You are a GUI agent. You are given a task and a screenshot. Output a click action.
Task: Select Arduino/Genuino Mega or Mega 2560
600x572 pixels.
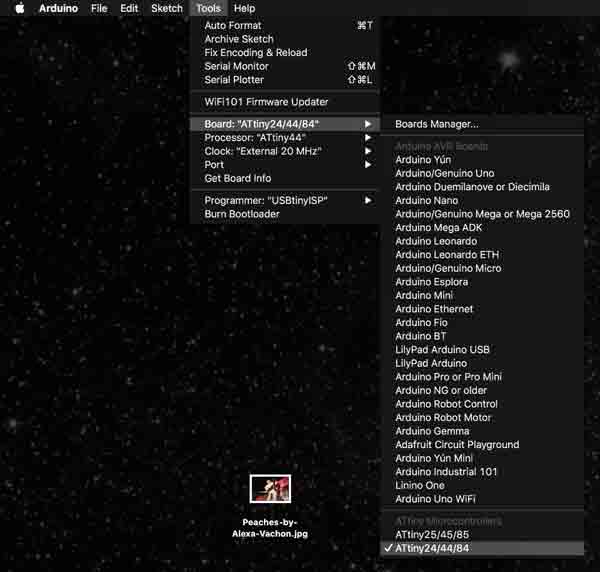[x=483, y=214]
